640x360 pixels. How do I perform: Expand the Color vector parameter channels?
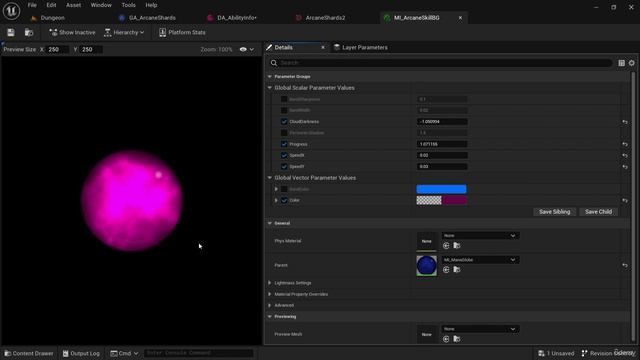[276, 200]
